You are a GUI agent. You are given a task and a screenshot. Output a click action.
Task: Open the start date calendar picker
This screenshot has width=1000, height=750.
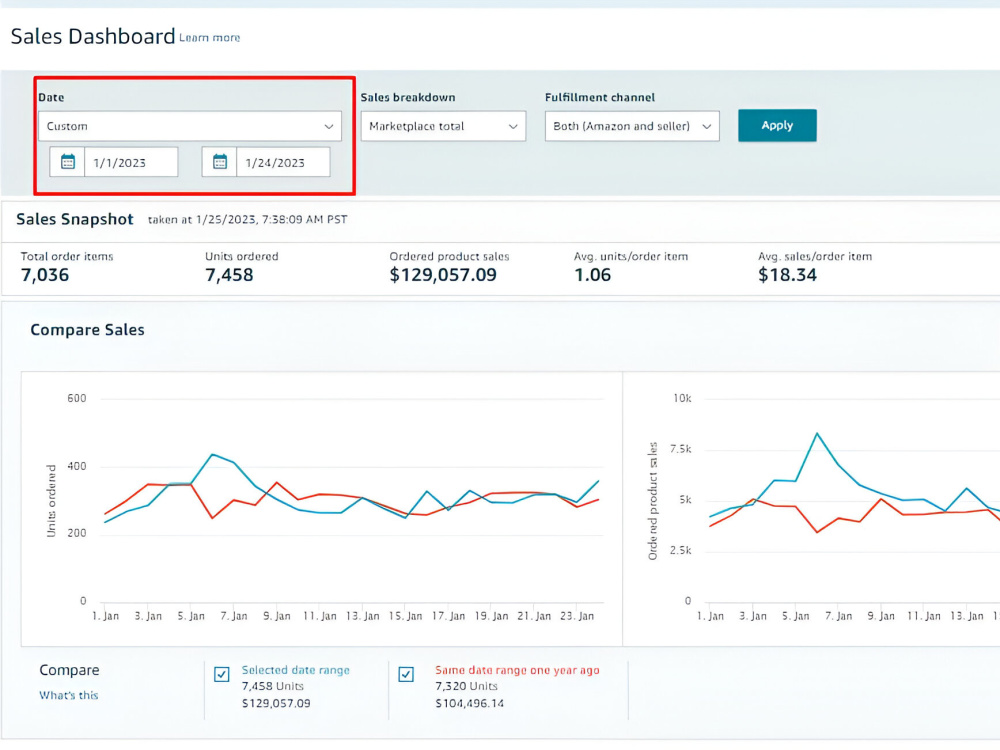pos(68,162)
